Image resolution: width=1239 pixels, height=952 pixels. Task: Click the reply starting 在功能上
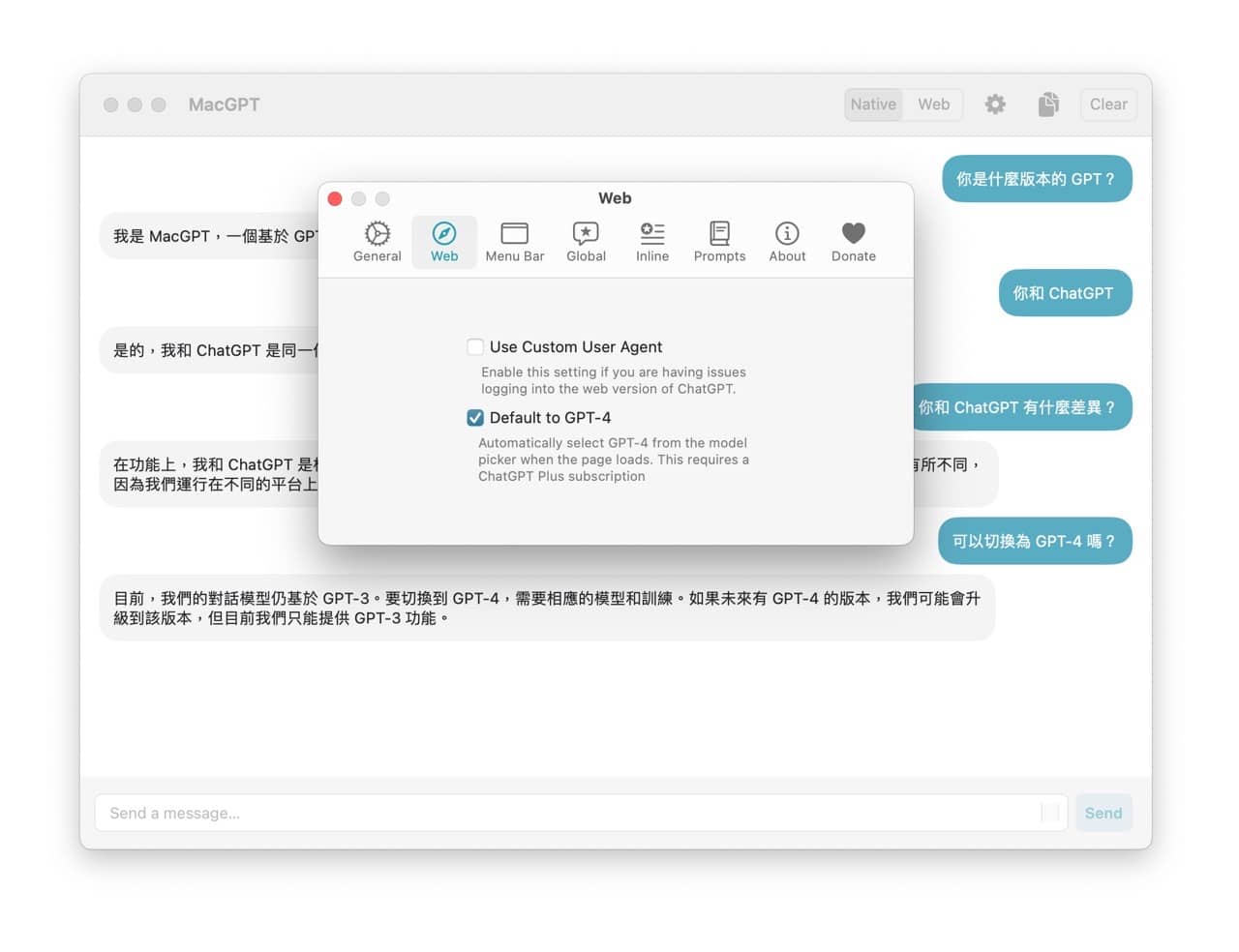coord(209,474)
